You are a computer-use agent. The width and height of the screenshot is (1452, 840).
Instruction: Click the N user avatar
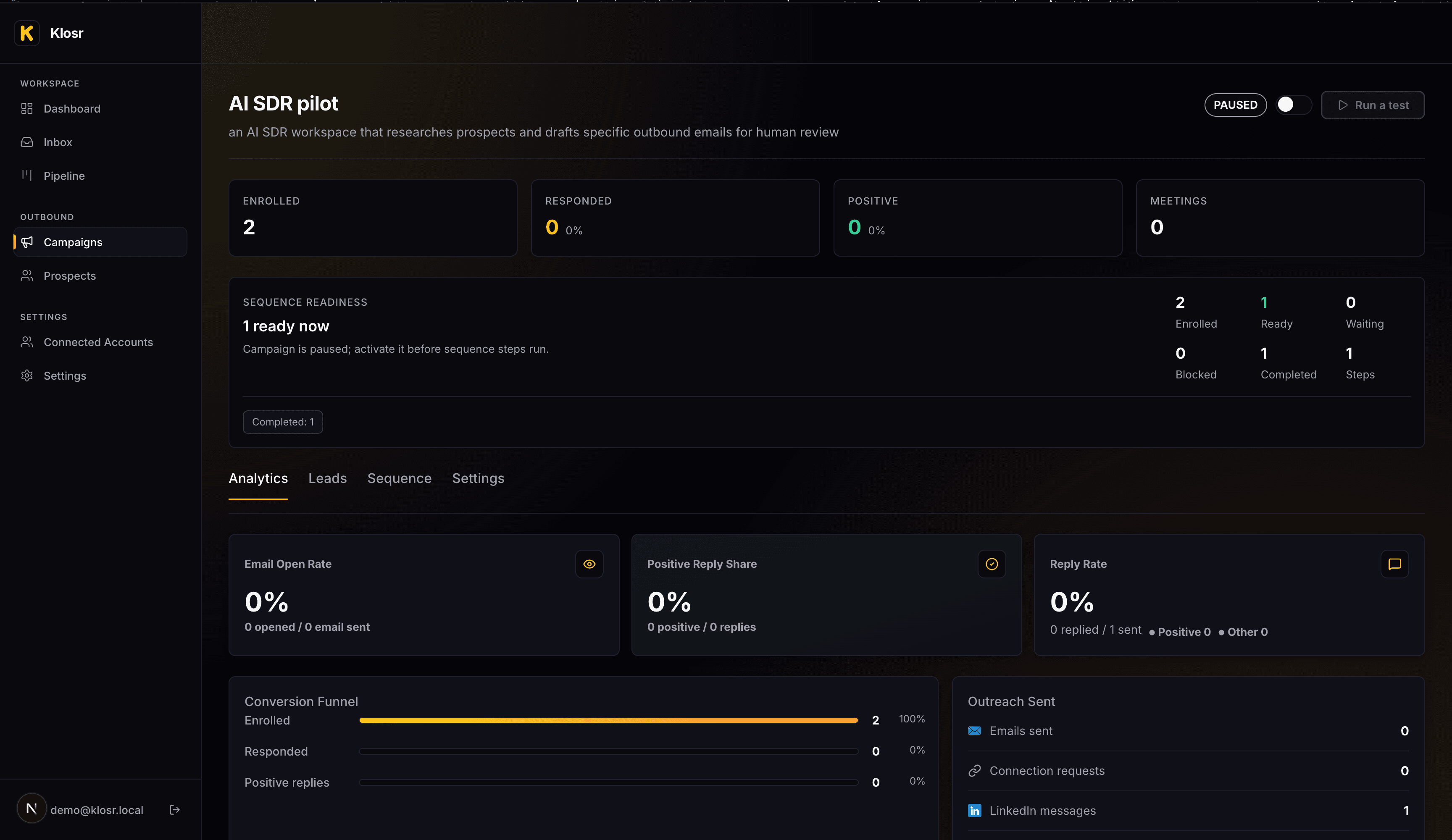pos(32,809)
